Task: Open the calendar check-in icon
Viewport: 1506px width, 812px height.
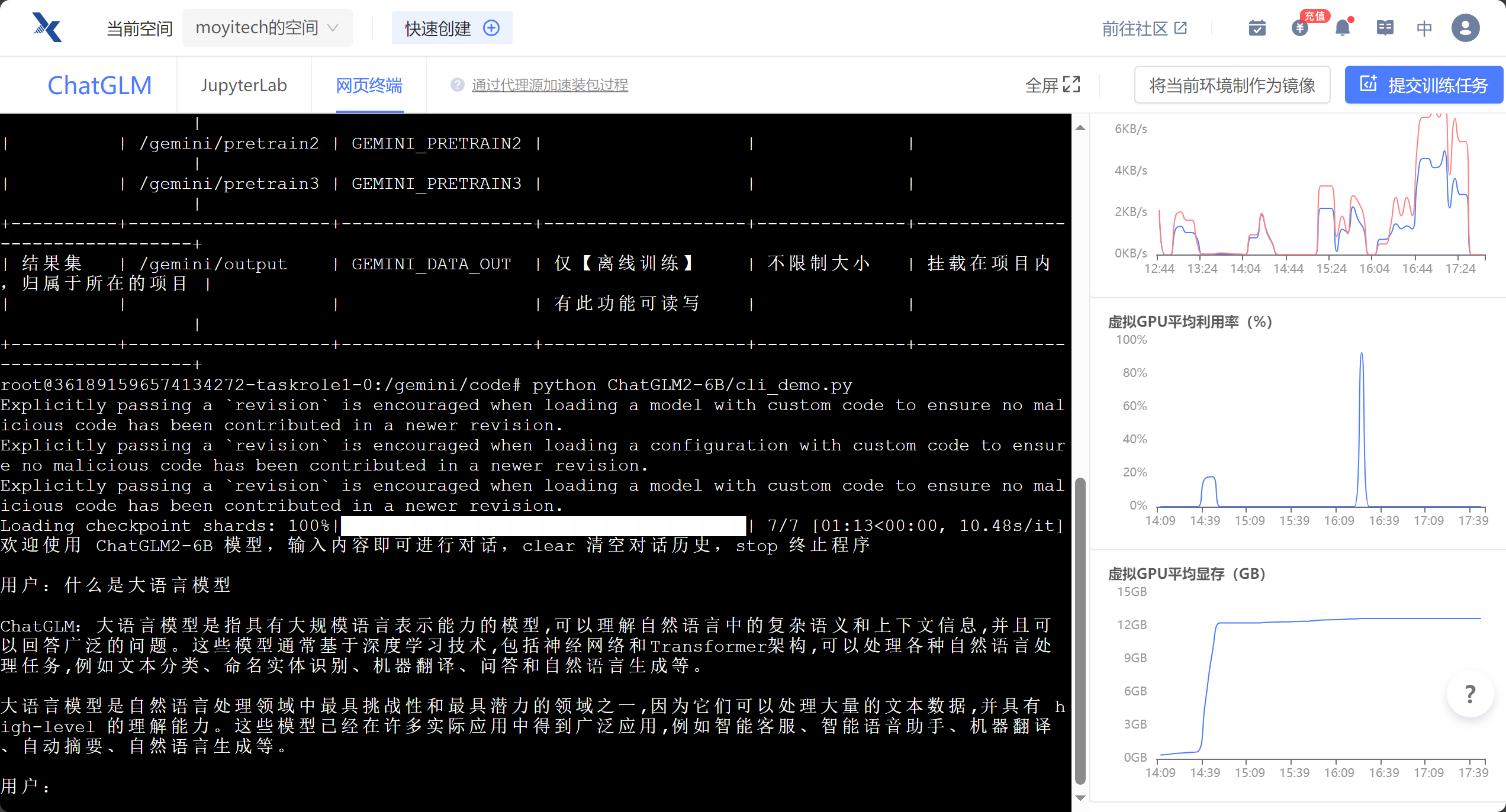Action: pos(1257,28)
